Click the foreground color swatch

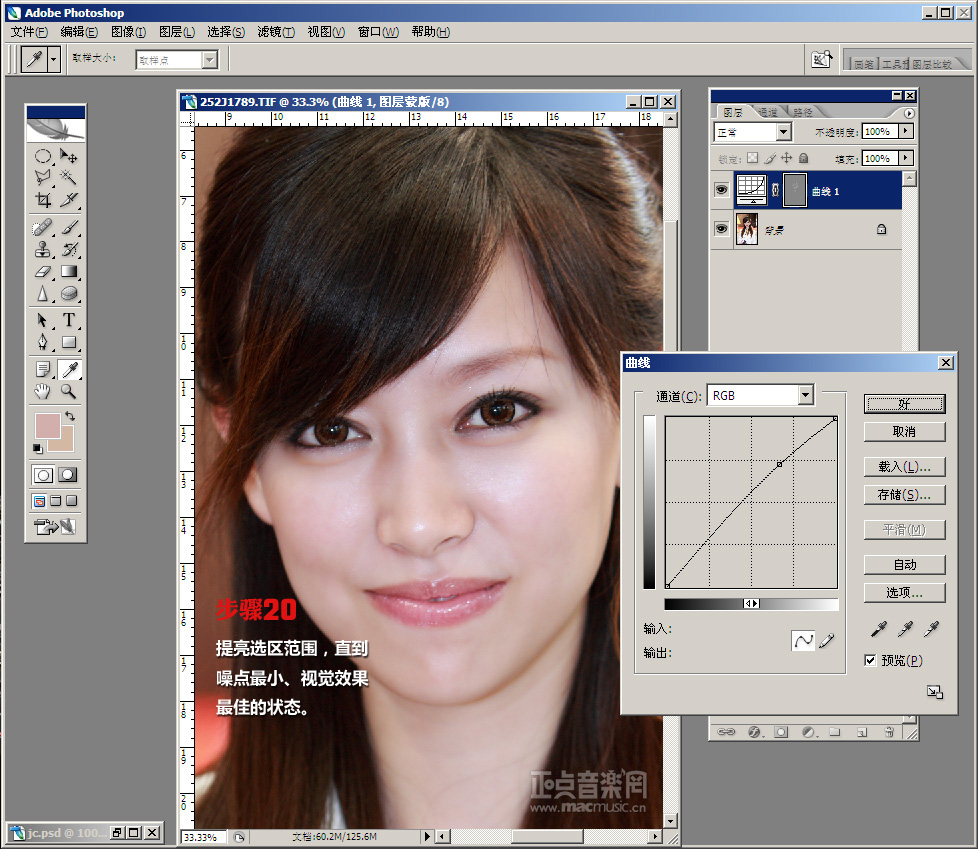pyautogui.click(x=47, y=425)
